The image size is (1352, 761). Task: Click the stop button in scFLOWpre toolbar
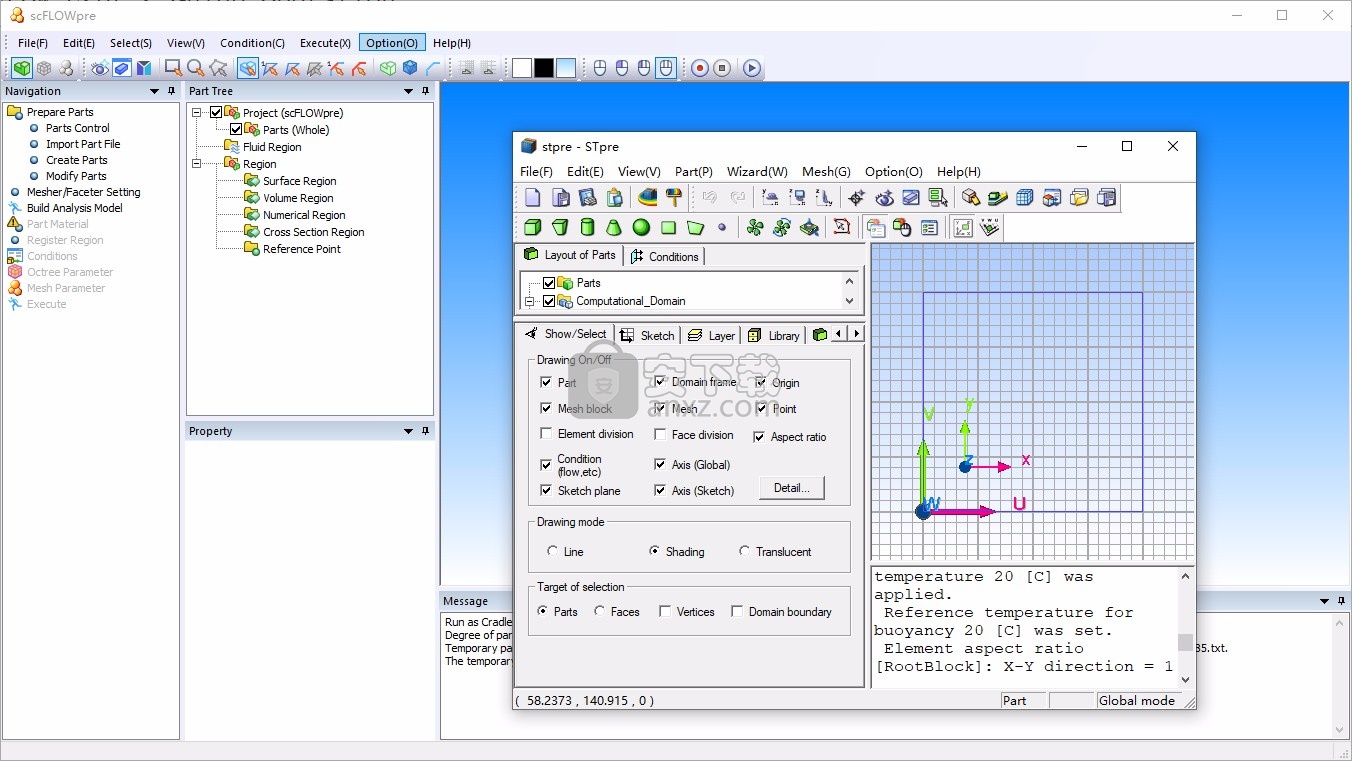point(722,68)
